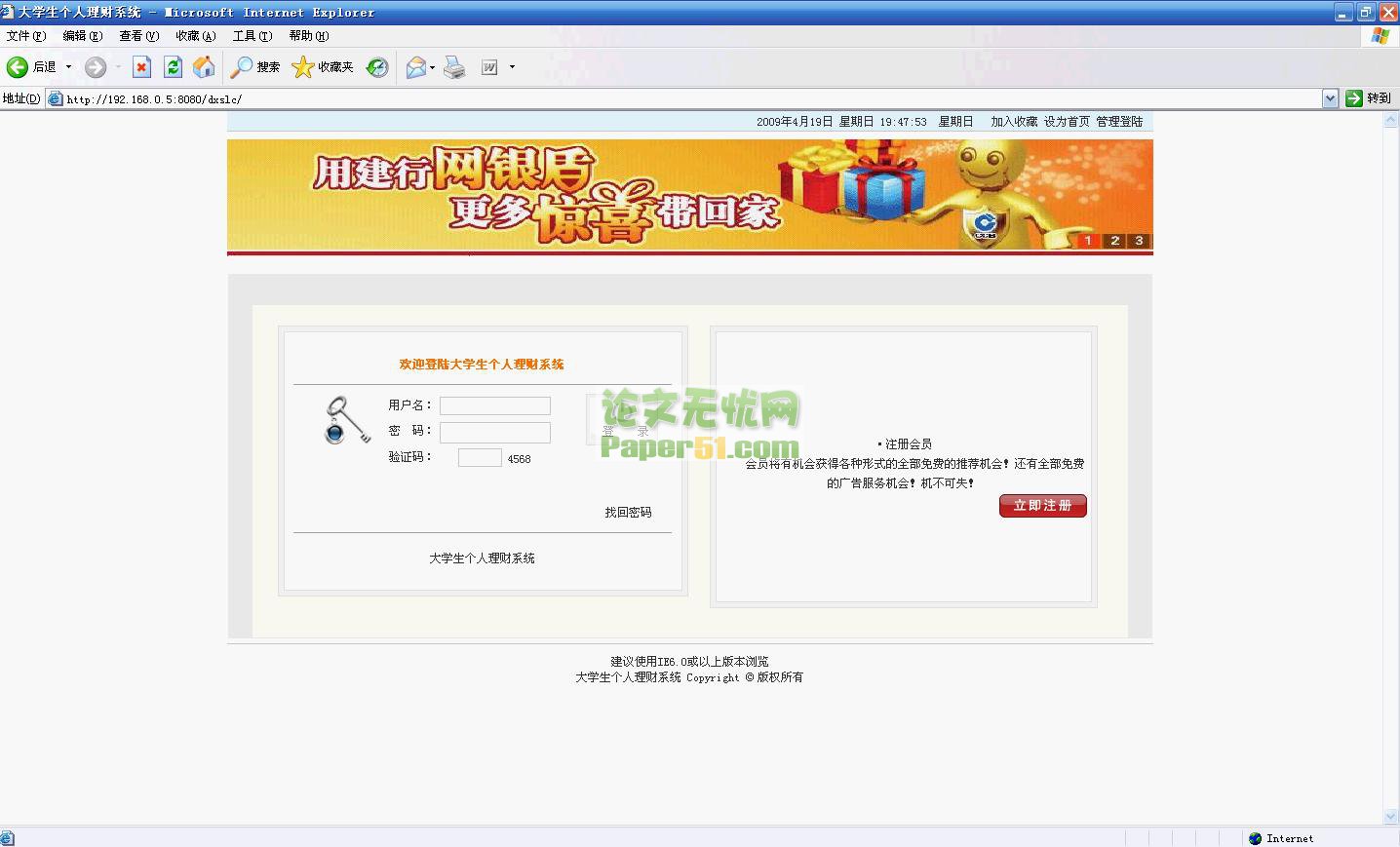Click the 建议使用IE6.0 footer text
The height and width of the screenshot is (847, 1400).
[689, 662]
